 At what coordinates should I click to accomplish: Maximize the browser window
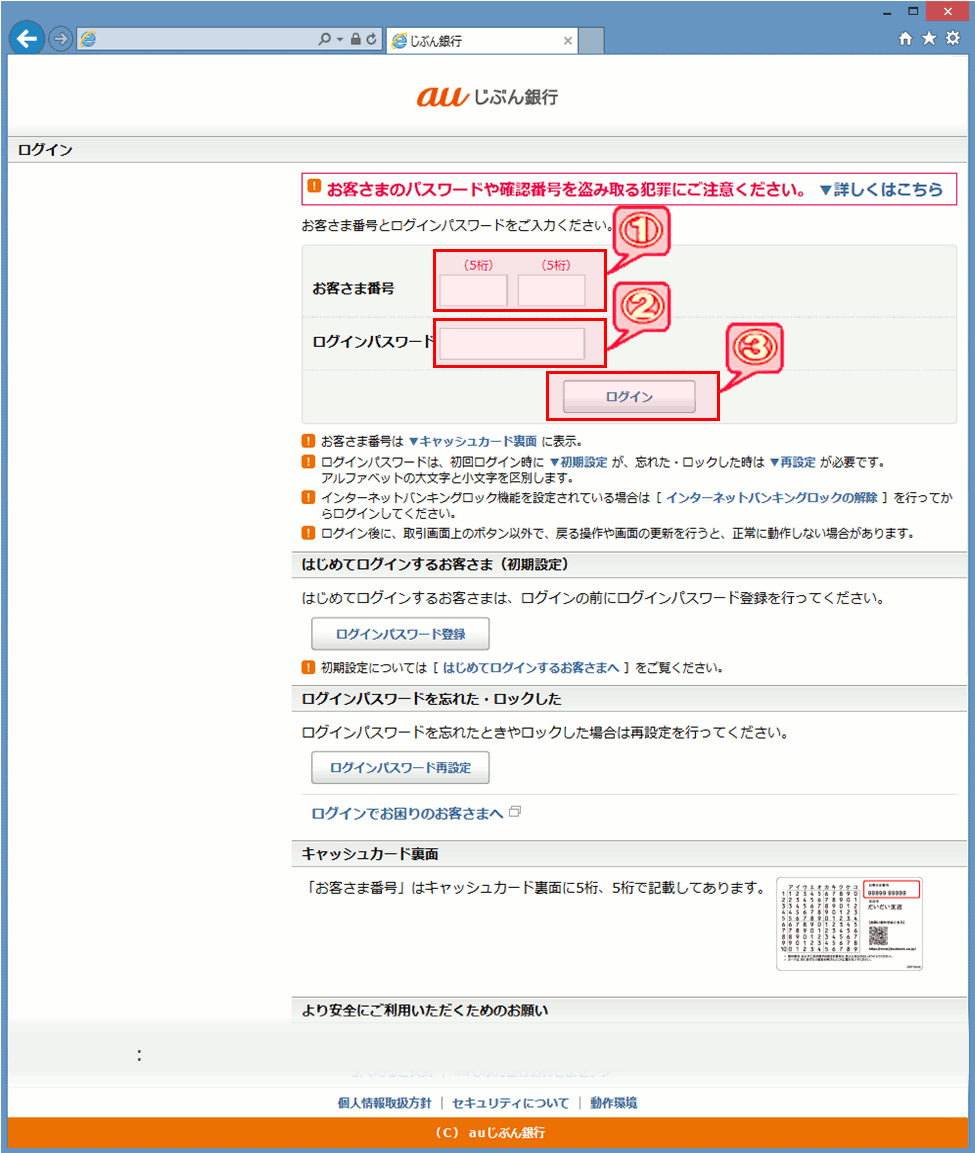click(913, 12)
